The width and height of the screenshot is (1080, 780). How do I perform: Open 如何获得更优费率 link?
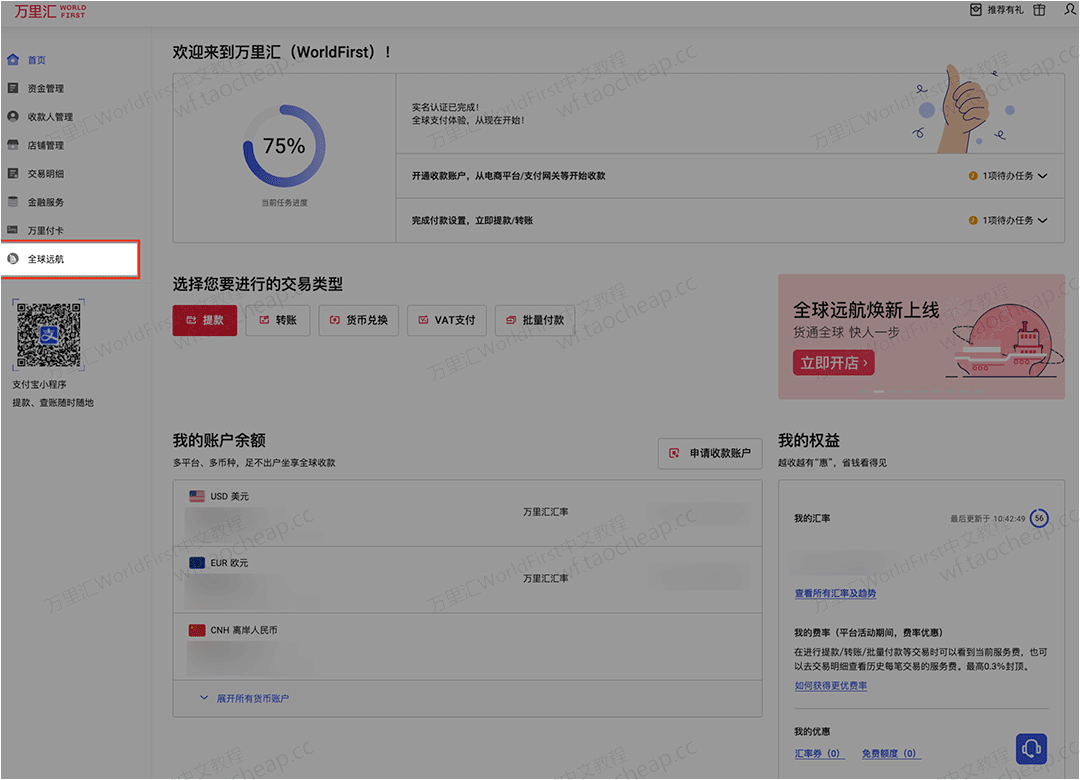[x=831, y=686]
